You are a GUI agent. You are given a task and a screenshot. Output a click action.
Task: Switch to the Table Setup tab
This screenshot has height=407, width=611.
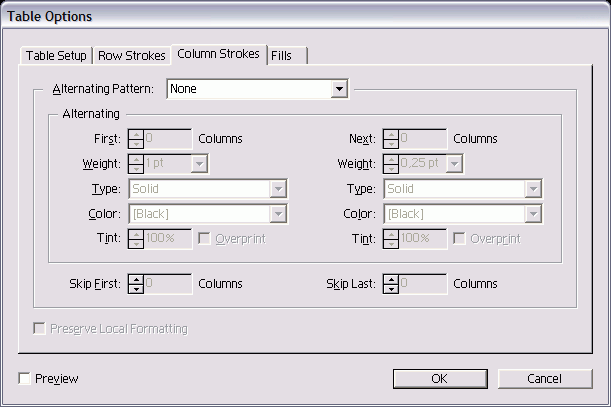(x=56, y=56)
